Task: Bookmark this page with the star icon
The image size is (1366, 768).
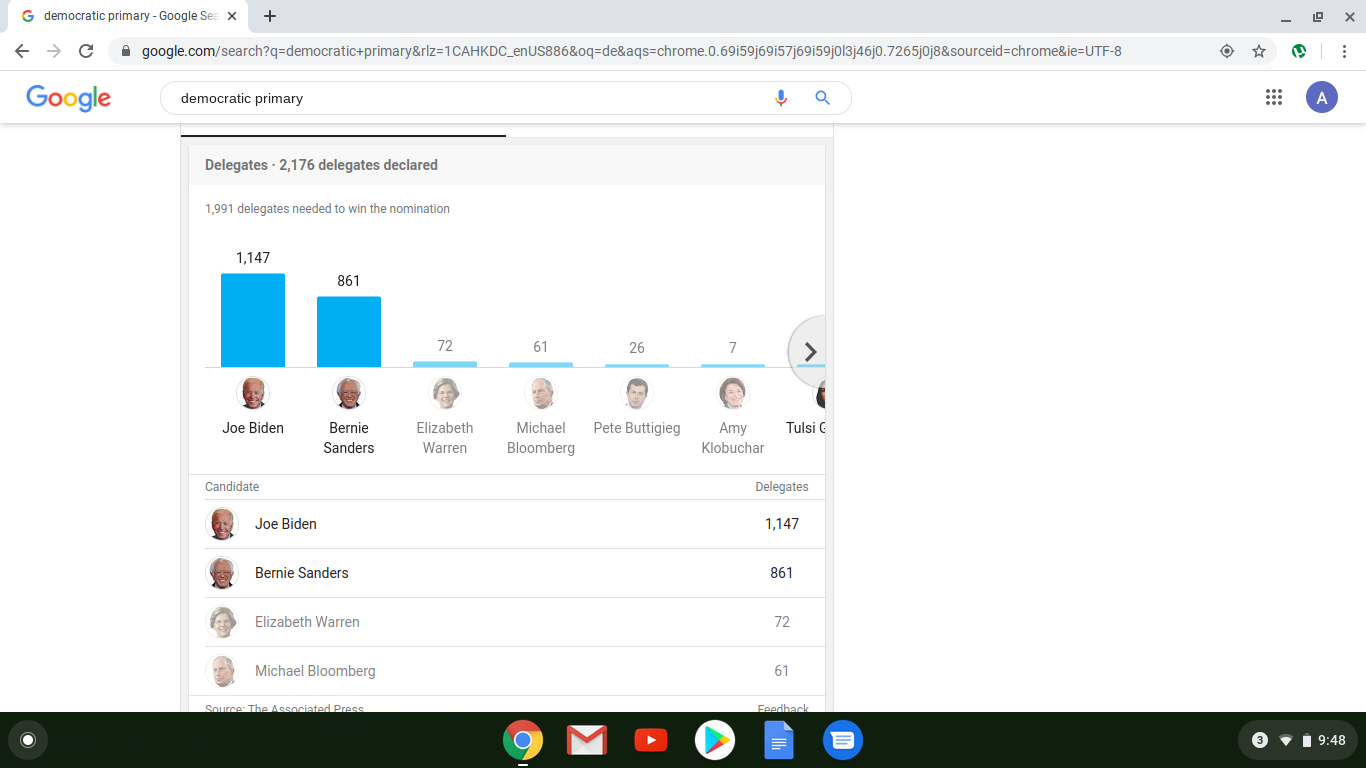Action: pos(1259,51)
